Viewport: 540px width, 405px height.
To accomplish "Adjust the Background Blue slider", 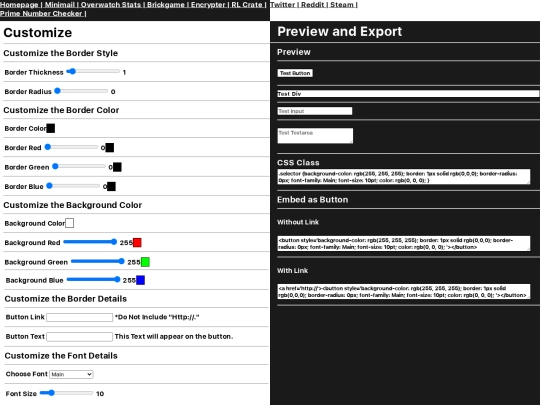I will pos(93,280).
